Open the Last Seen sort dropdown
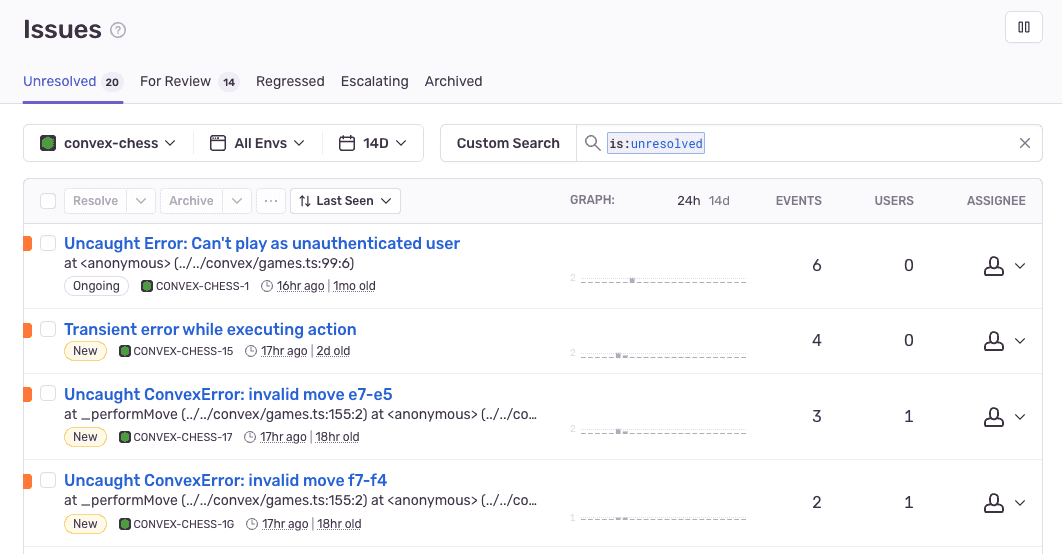Viewport: 1062px width, 554px height. (x=345, y=201)
